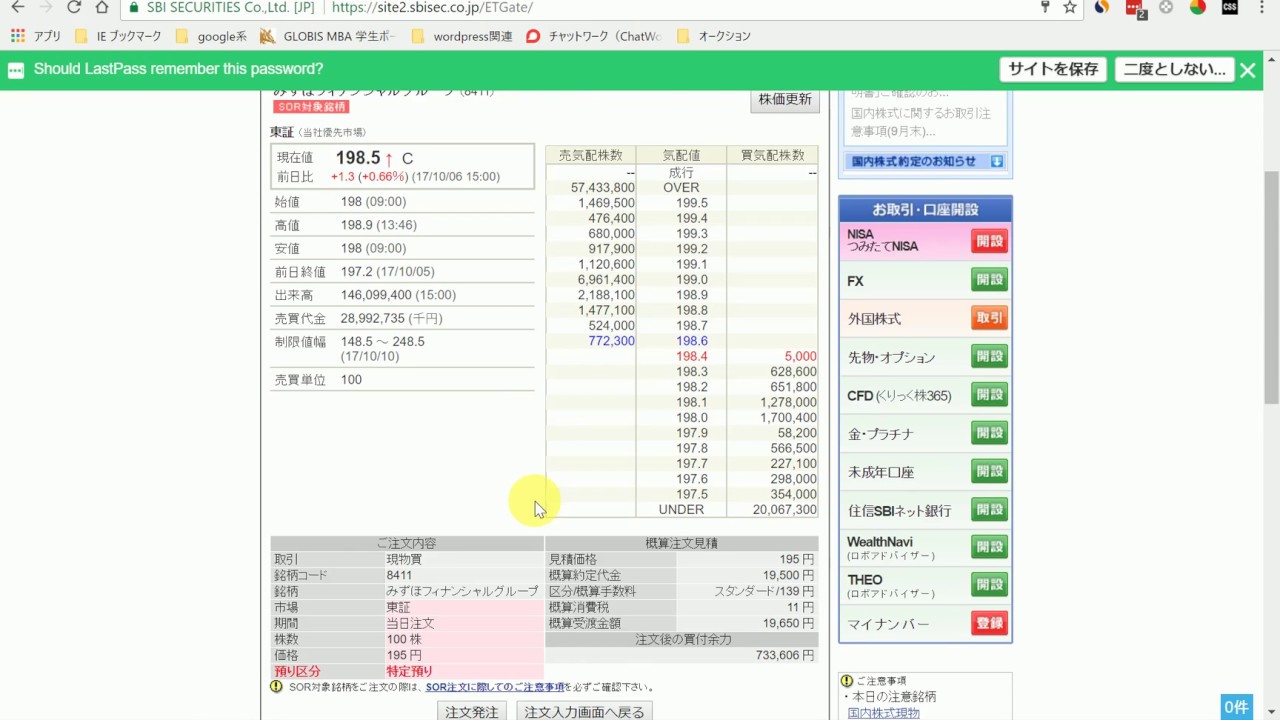The width and height of the screenshot is (1280, 720).
Task: Click the 注文発注 button
Action: click(x=471, y=711)
